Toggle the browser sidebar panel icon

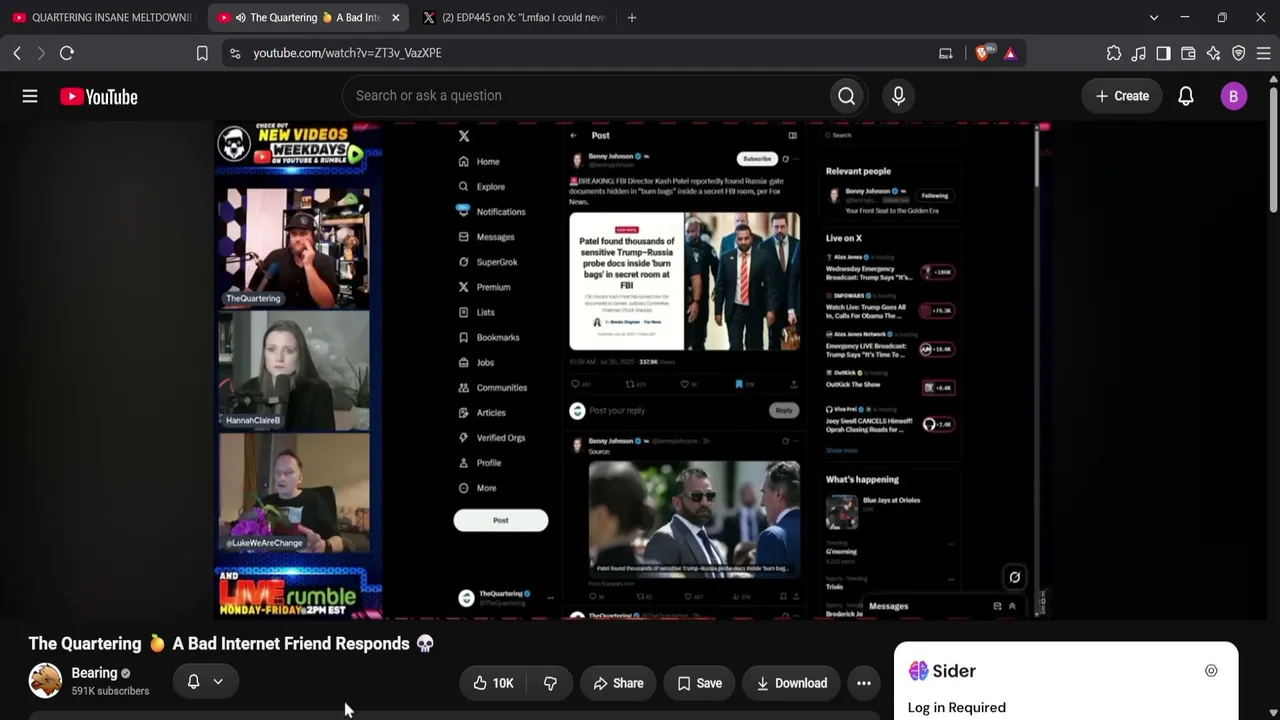[1163, 53]
